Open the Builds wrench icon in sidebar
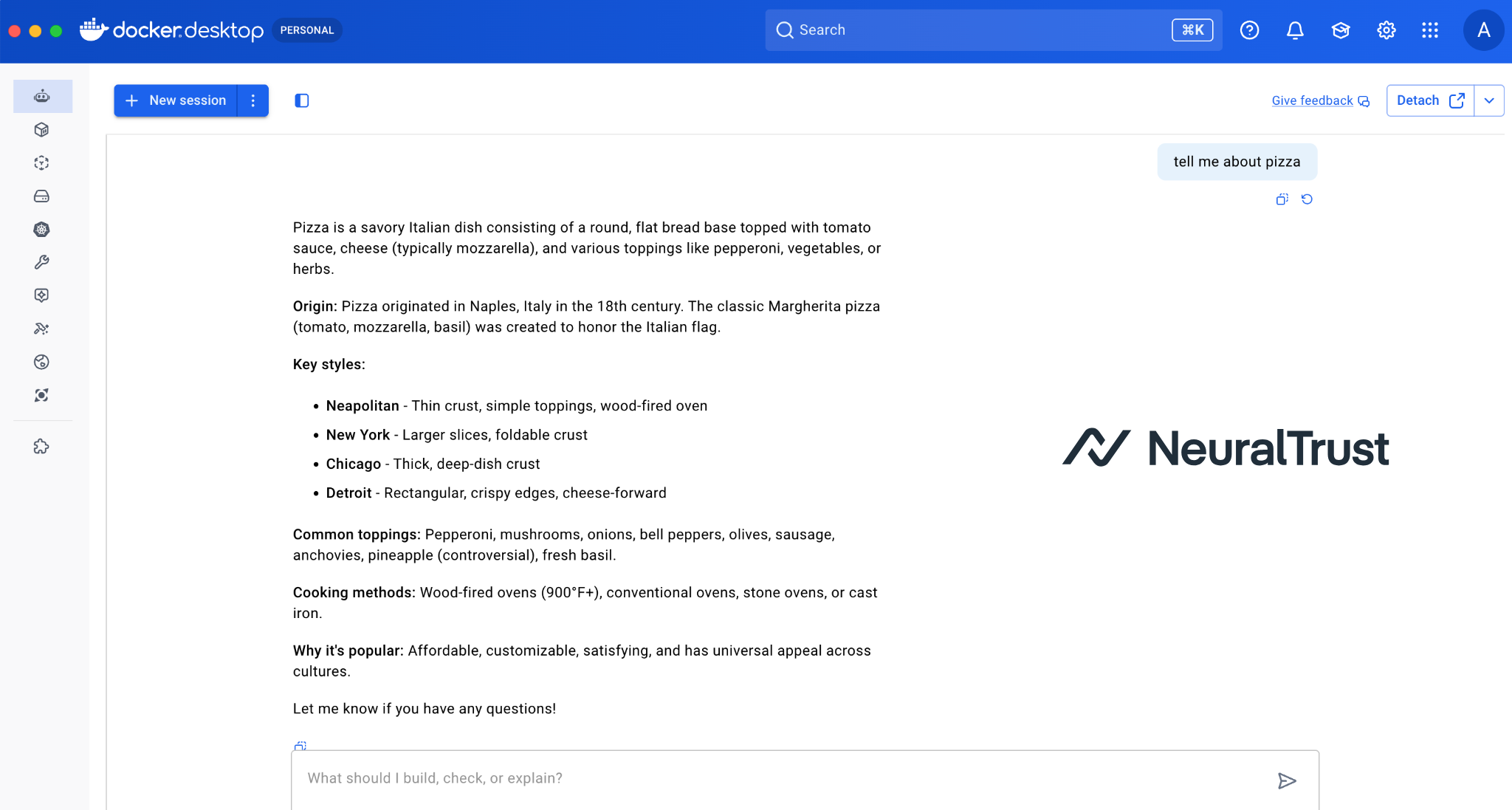Viewport: 1512px width, 810px height. coord(42,262)
